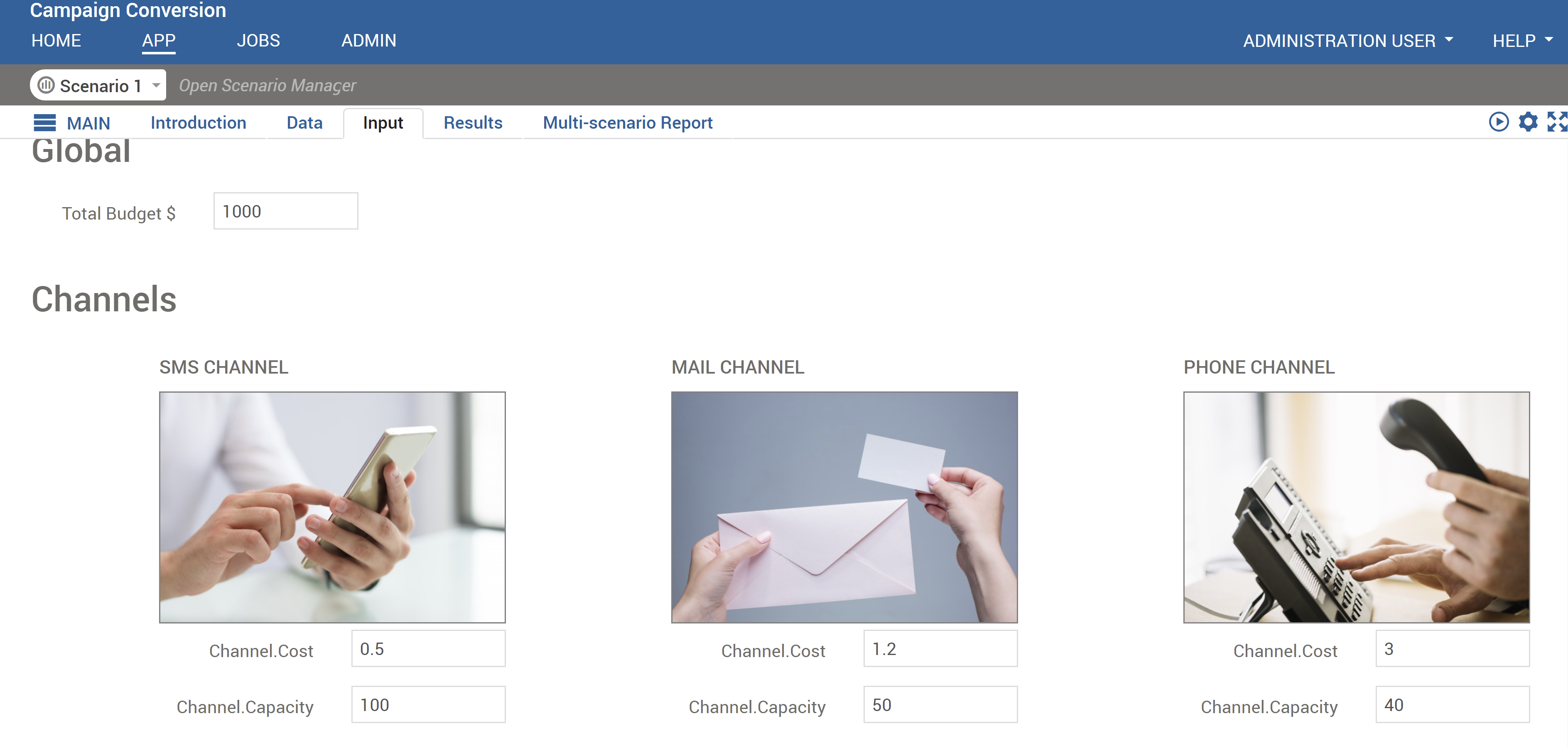Click the Total Budget $ label

click(x=119, y=213)
